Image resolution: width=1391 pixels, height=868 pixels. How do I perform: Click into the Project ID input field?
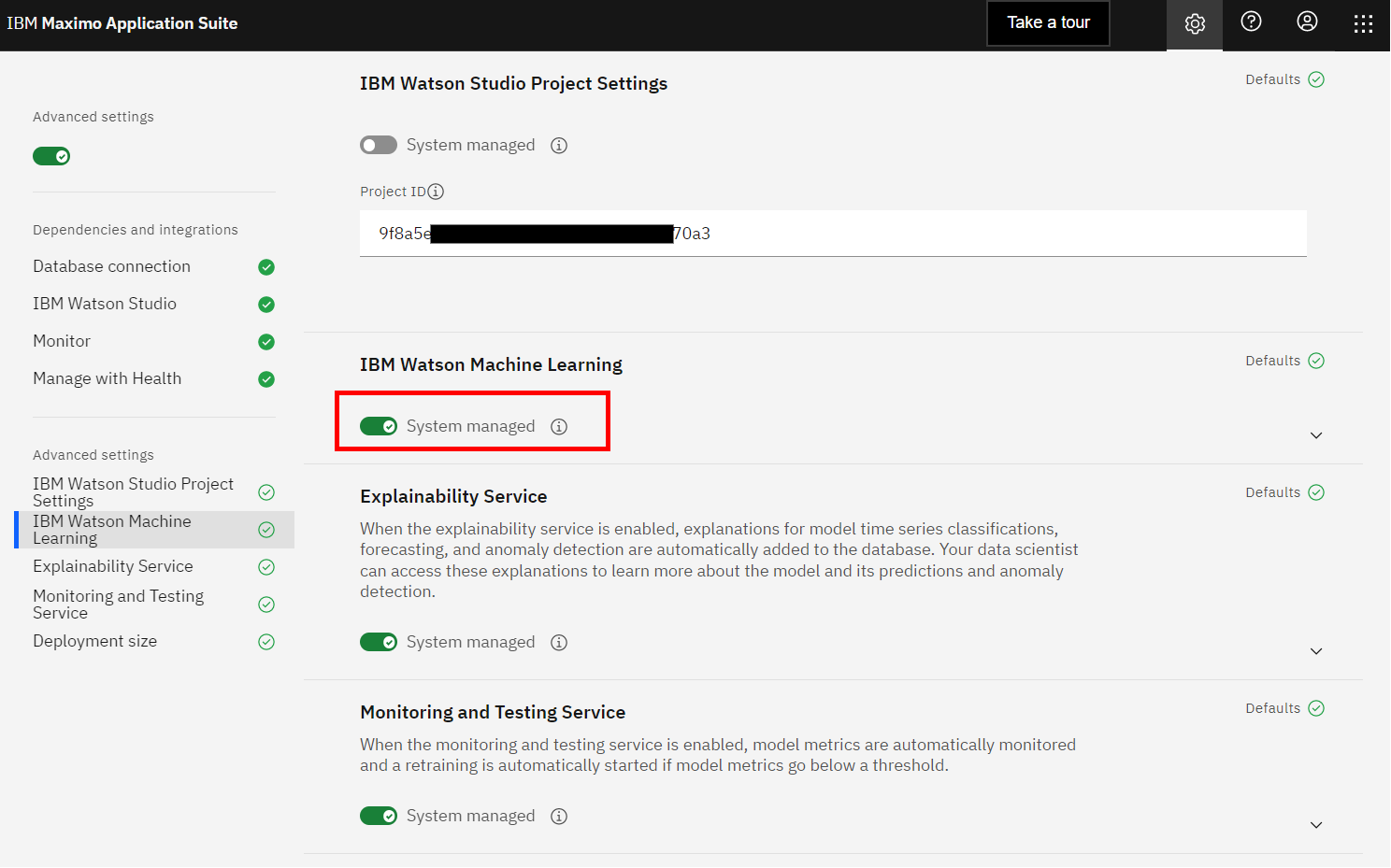[x=833, y=234]
